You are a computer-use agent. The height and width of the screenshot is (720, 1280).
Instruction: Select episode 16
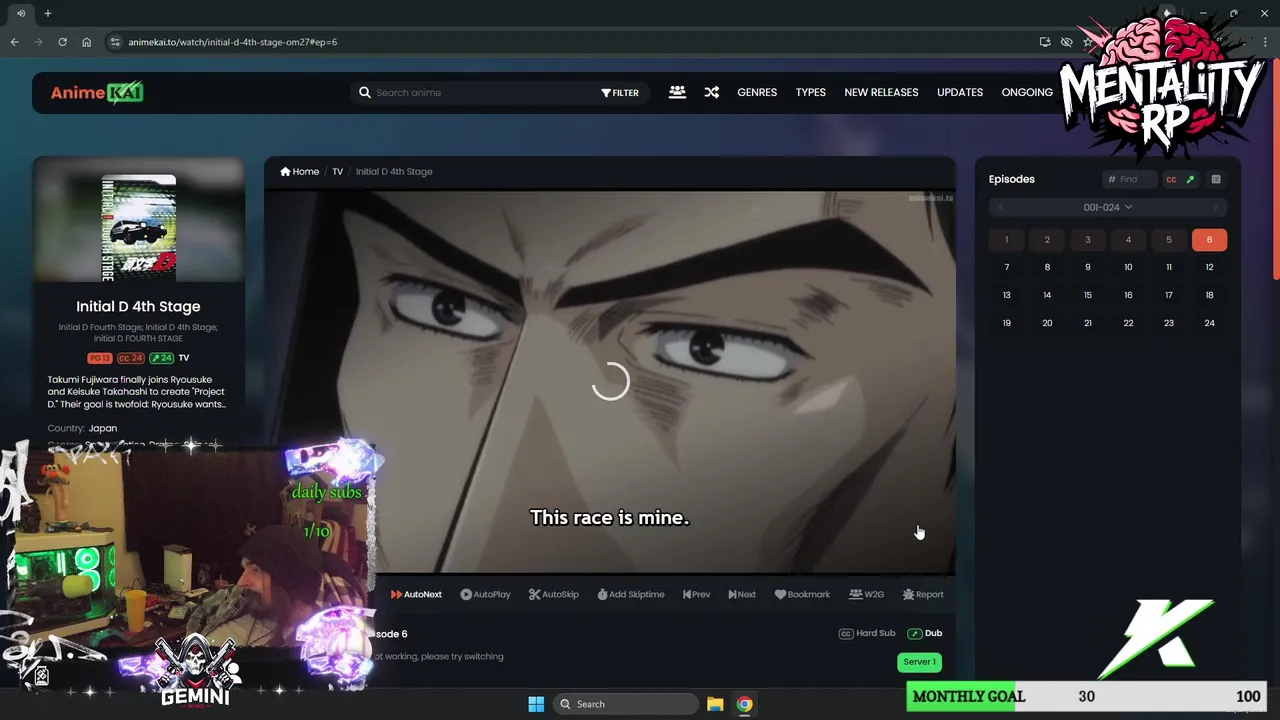pyautogui.click(x=1128, y=295)
